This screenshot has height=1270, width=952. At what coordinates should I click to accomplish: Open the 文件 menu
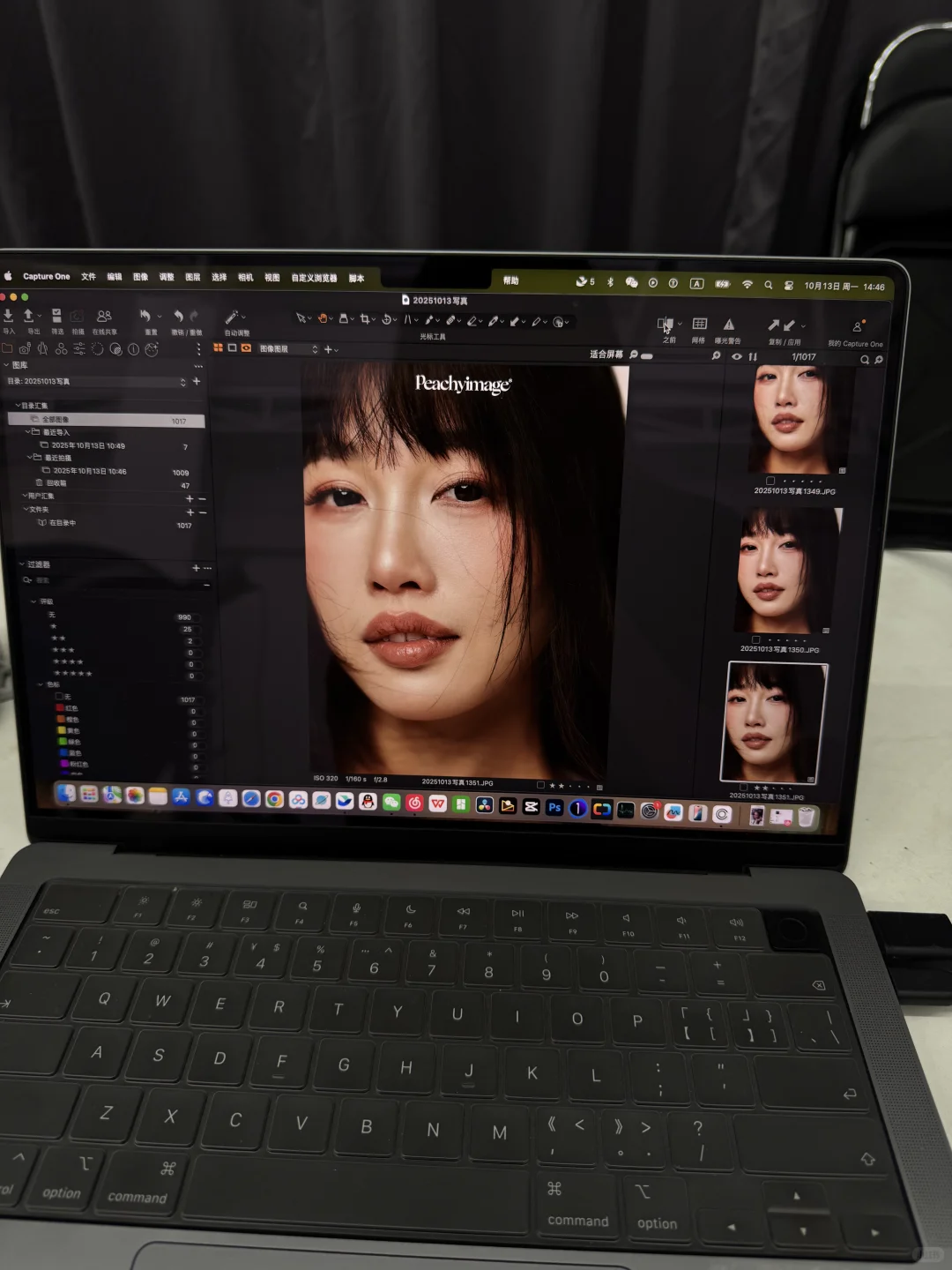88,277
